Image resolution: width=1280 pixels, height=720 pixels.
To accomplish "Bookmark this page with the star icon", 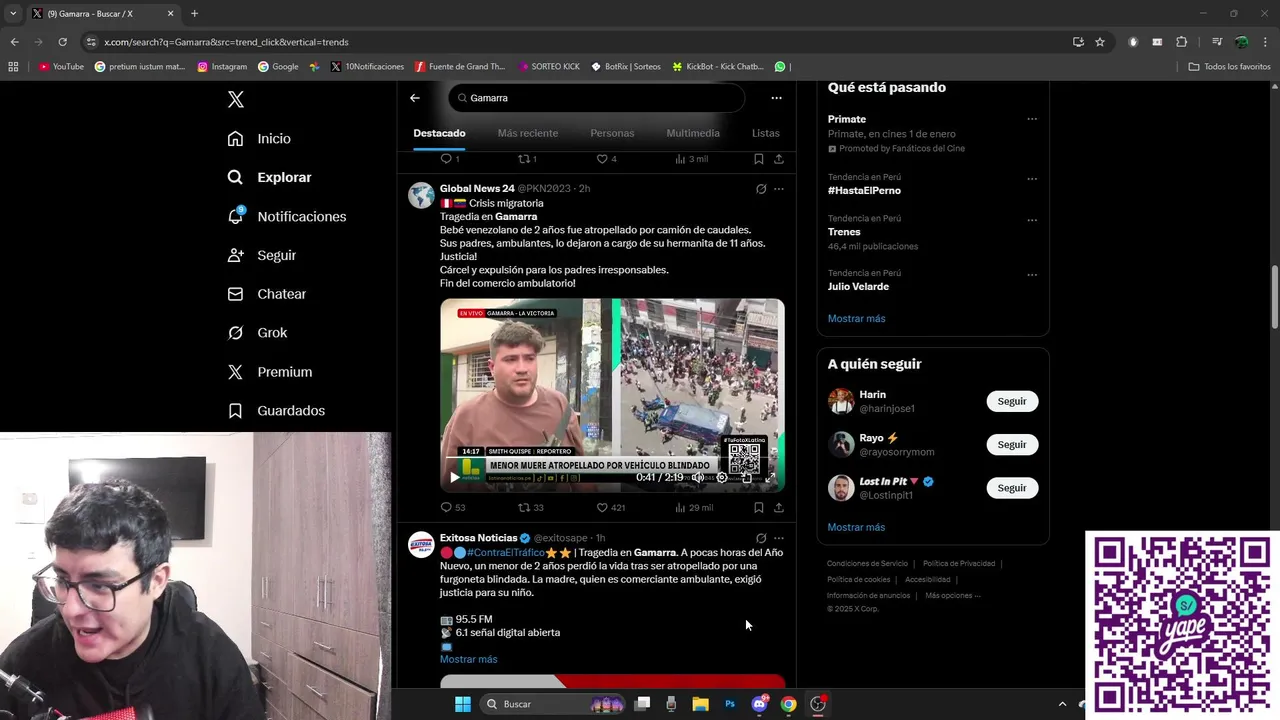I will pyautogui.click(x=1100, y=42).
